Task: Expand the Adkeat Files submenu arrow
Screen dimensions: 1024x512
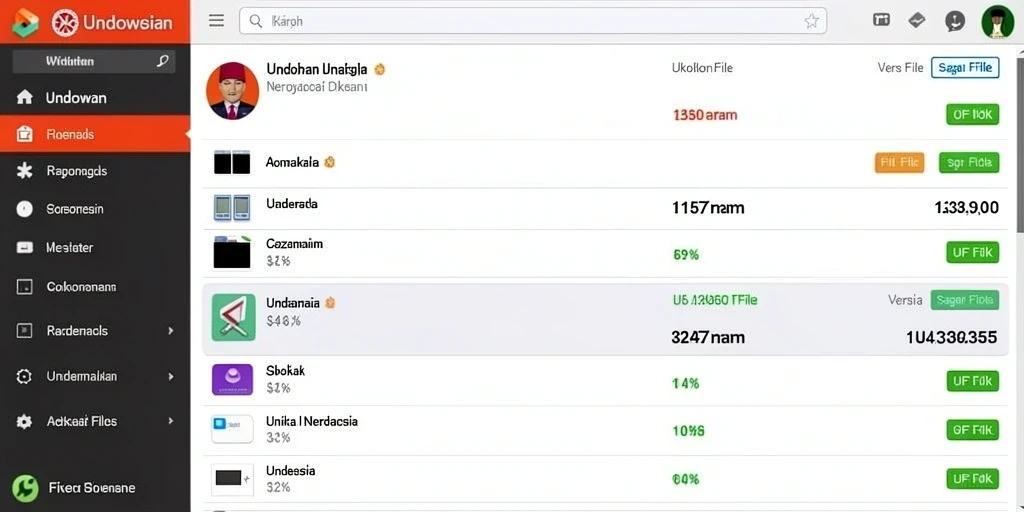Action: click(x=170, y=421)
